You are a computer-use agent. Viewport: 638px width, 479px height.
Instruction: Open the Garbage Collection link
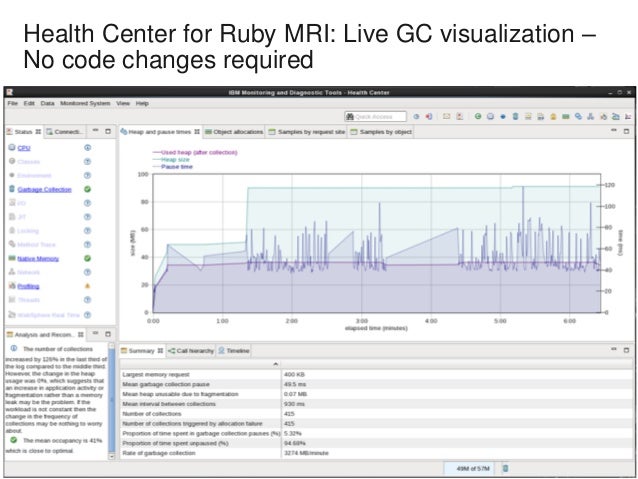[x=44, y=190]
